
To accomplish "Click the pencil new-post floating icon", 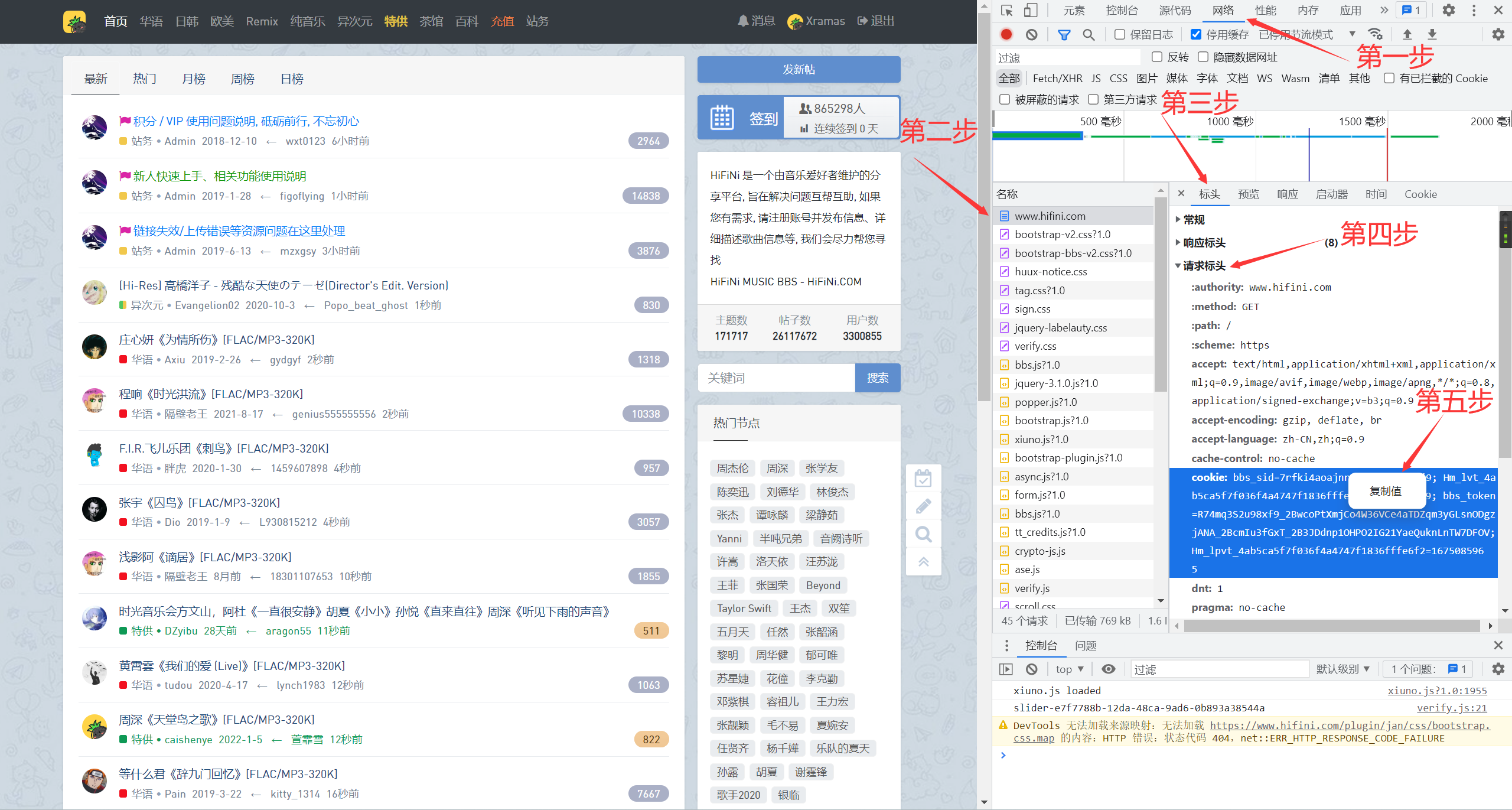I will pos(923,506).
